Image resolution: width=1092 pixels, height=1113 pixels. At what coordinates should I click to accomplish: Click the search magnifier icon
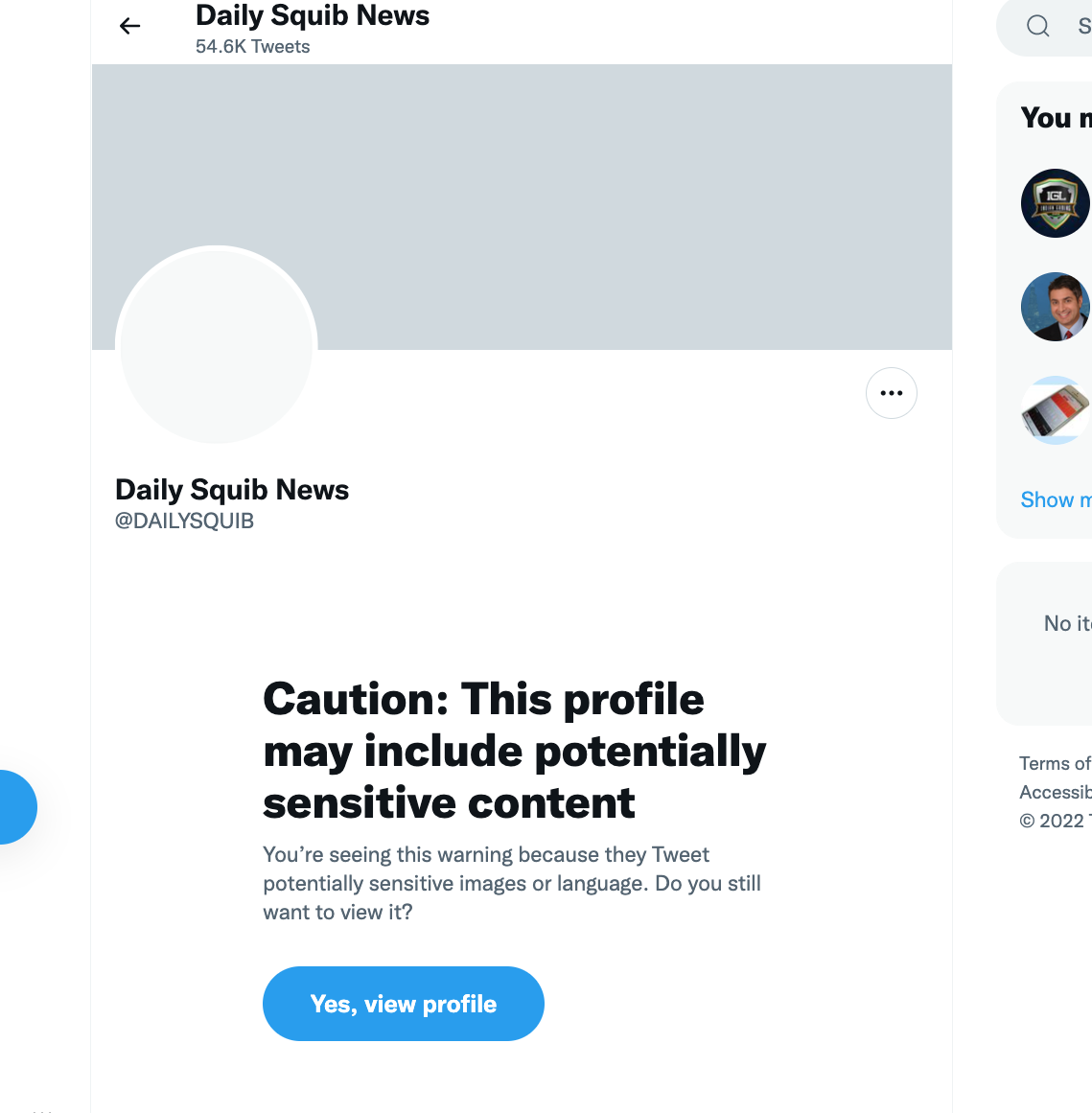point(1038,26)
